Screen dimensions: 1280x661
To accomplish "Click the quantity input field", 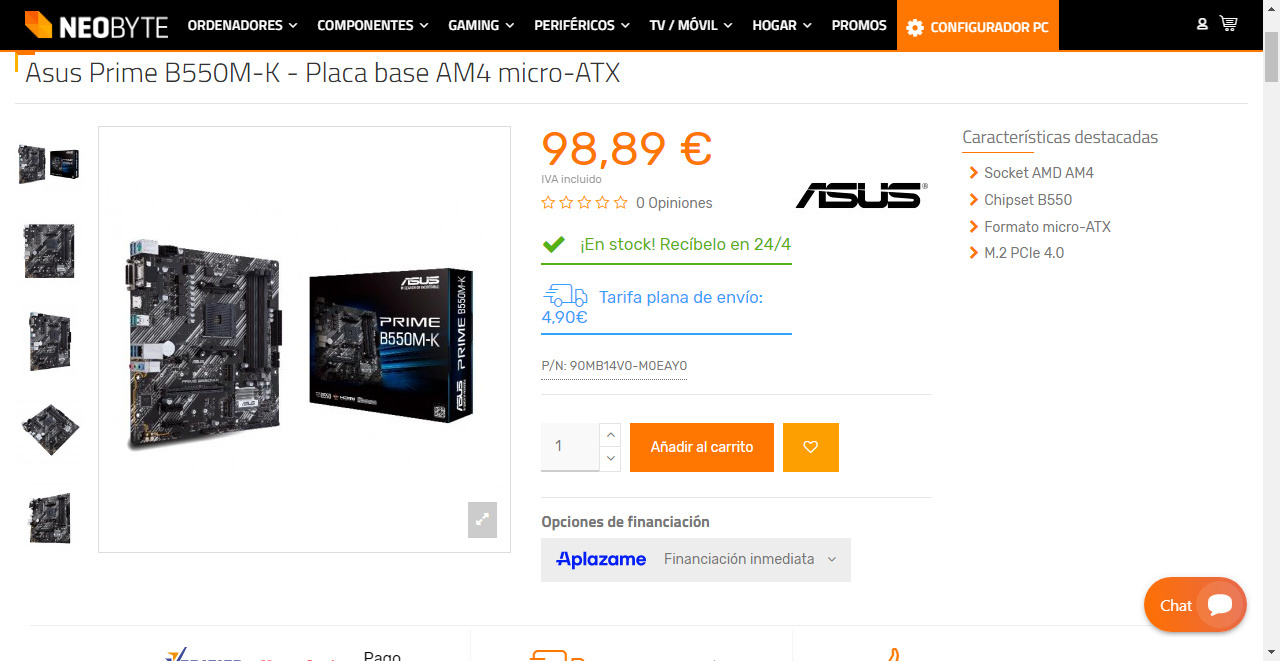I will click(x=570, y=447).
